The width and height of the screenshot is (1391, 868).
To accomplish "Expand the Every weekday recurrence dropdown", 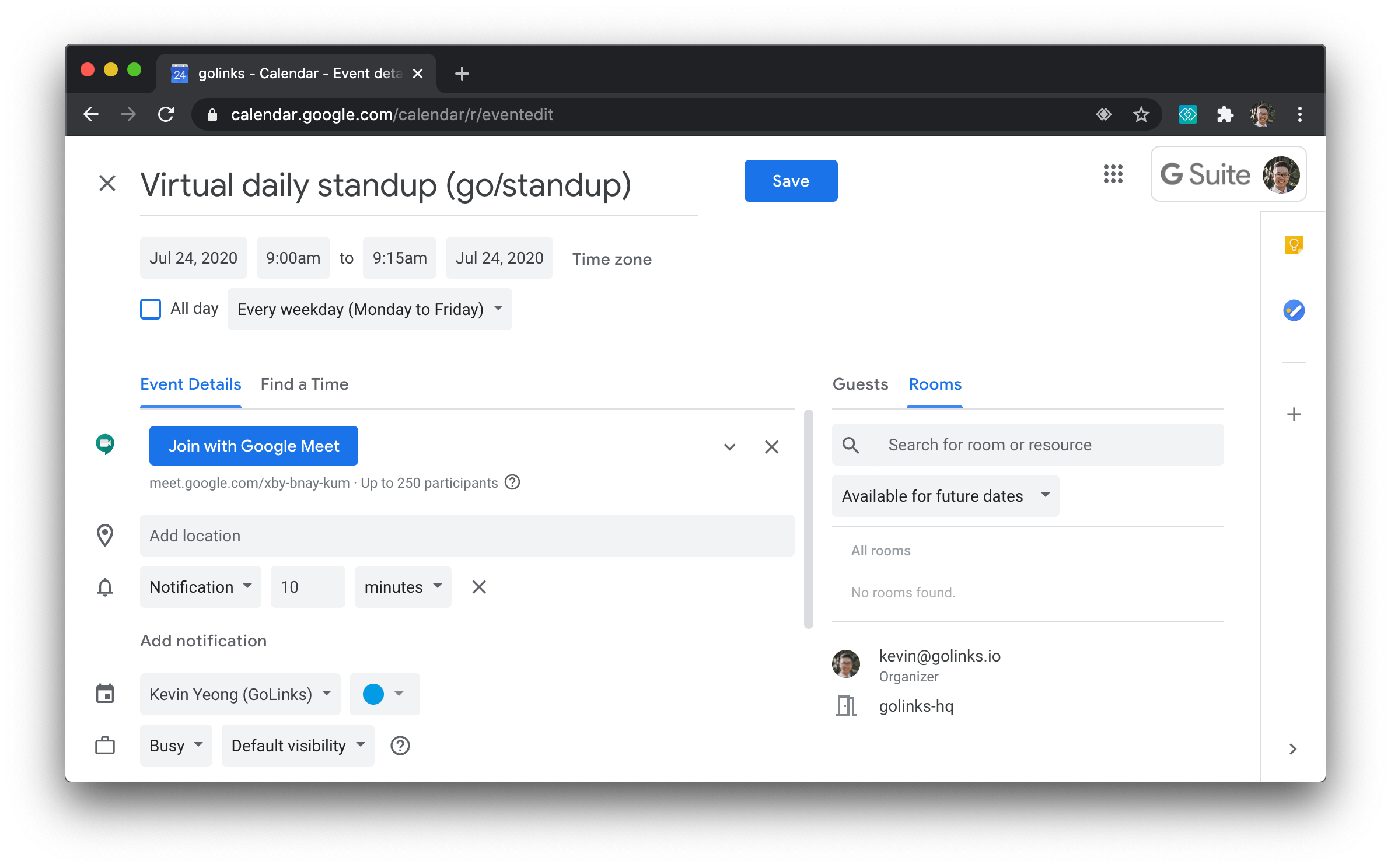I will pos(369,309).
